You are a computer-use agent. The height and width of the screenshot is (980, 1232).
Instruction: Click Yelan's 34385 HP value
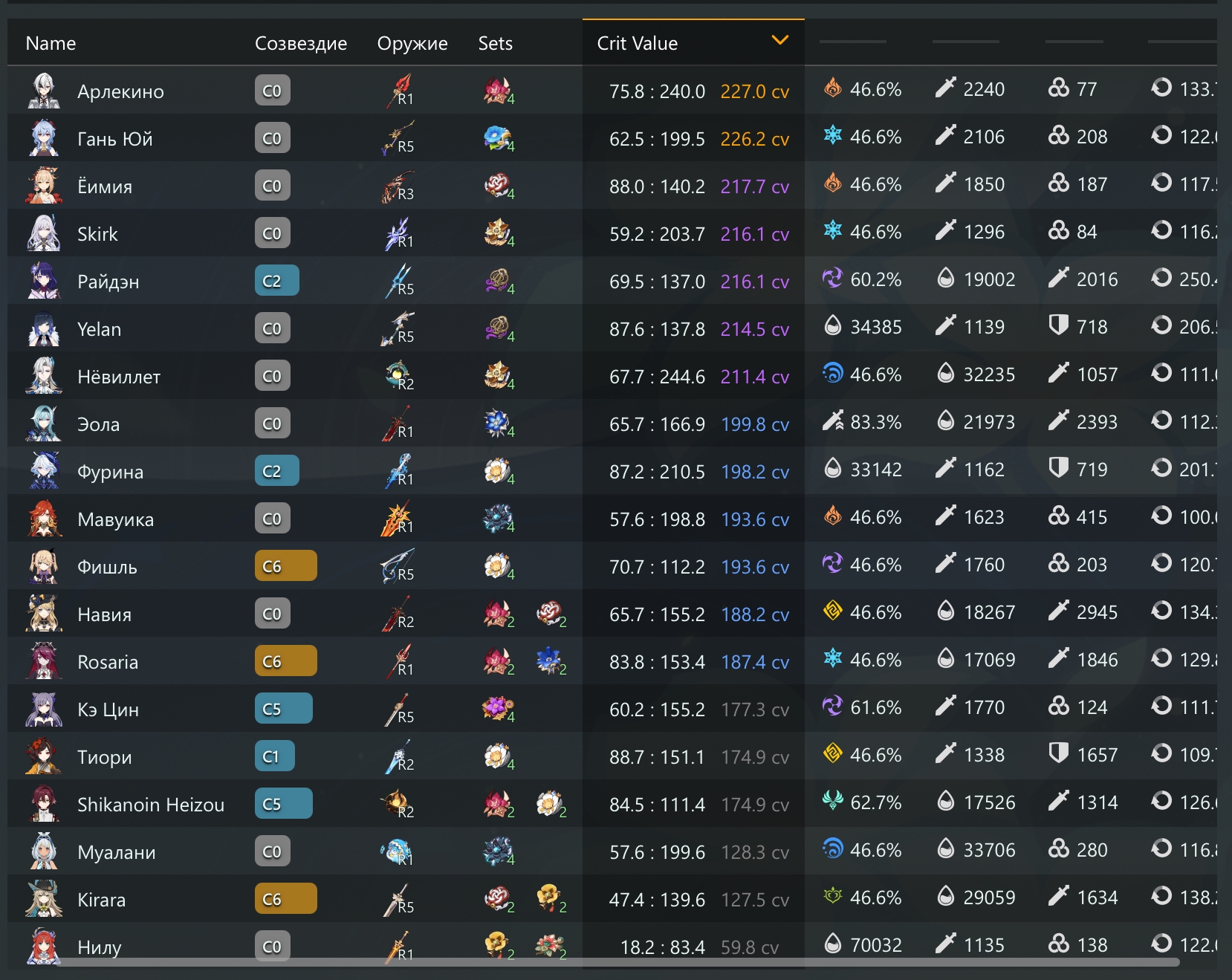click(876, 327)
